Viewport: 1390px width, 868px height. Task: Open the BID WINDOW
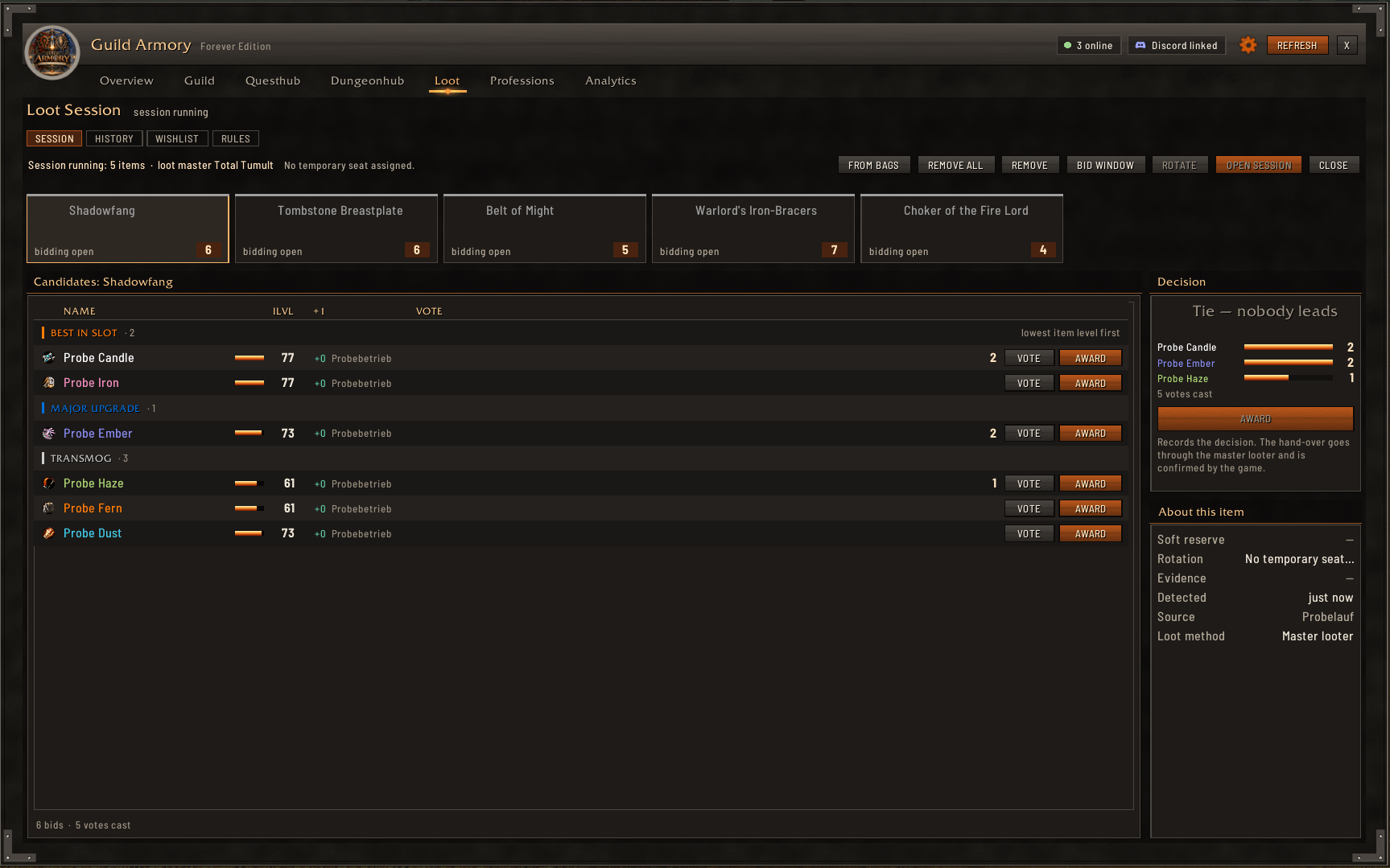click(x=1105, y=165)
